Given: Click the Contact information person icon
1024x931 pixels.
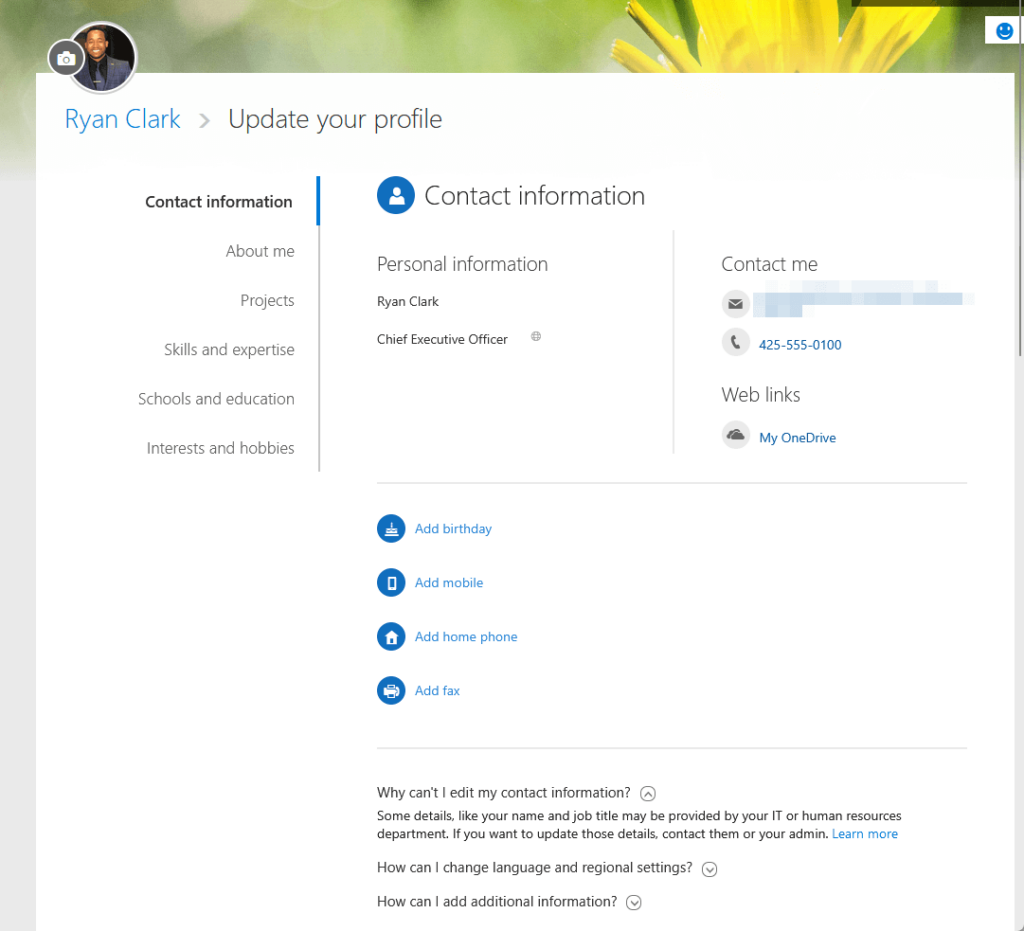Looking at the screenshot, I should 396,195.
